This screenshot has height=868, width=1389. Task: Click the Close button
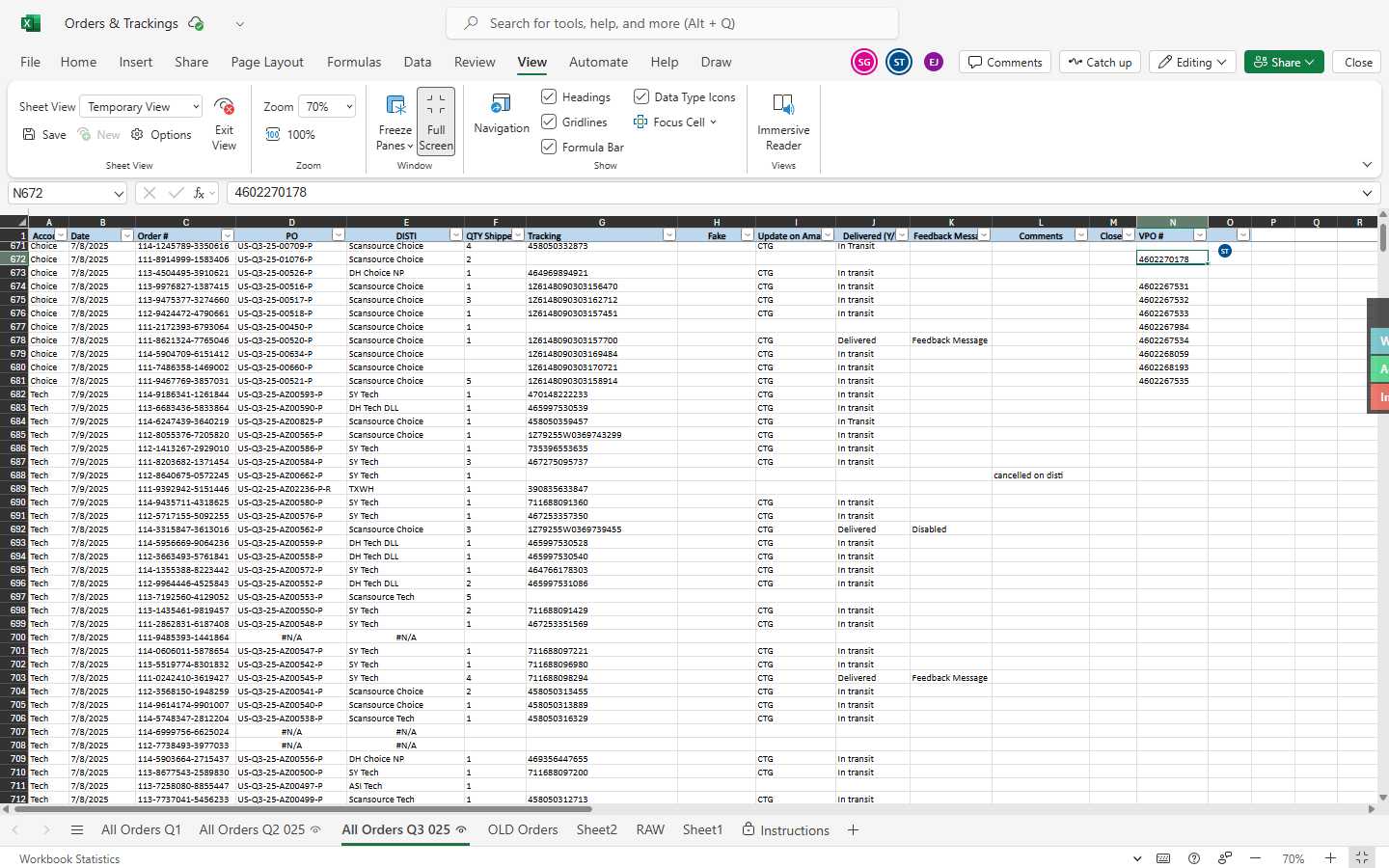click(1358, 62)
